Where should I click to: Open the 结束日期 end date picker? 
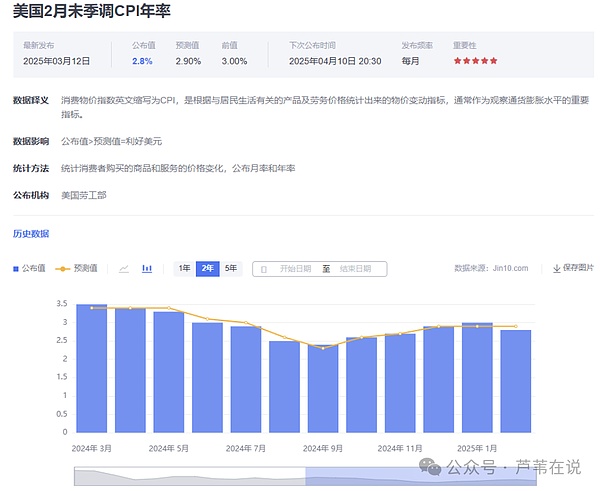[355, 269]
